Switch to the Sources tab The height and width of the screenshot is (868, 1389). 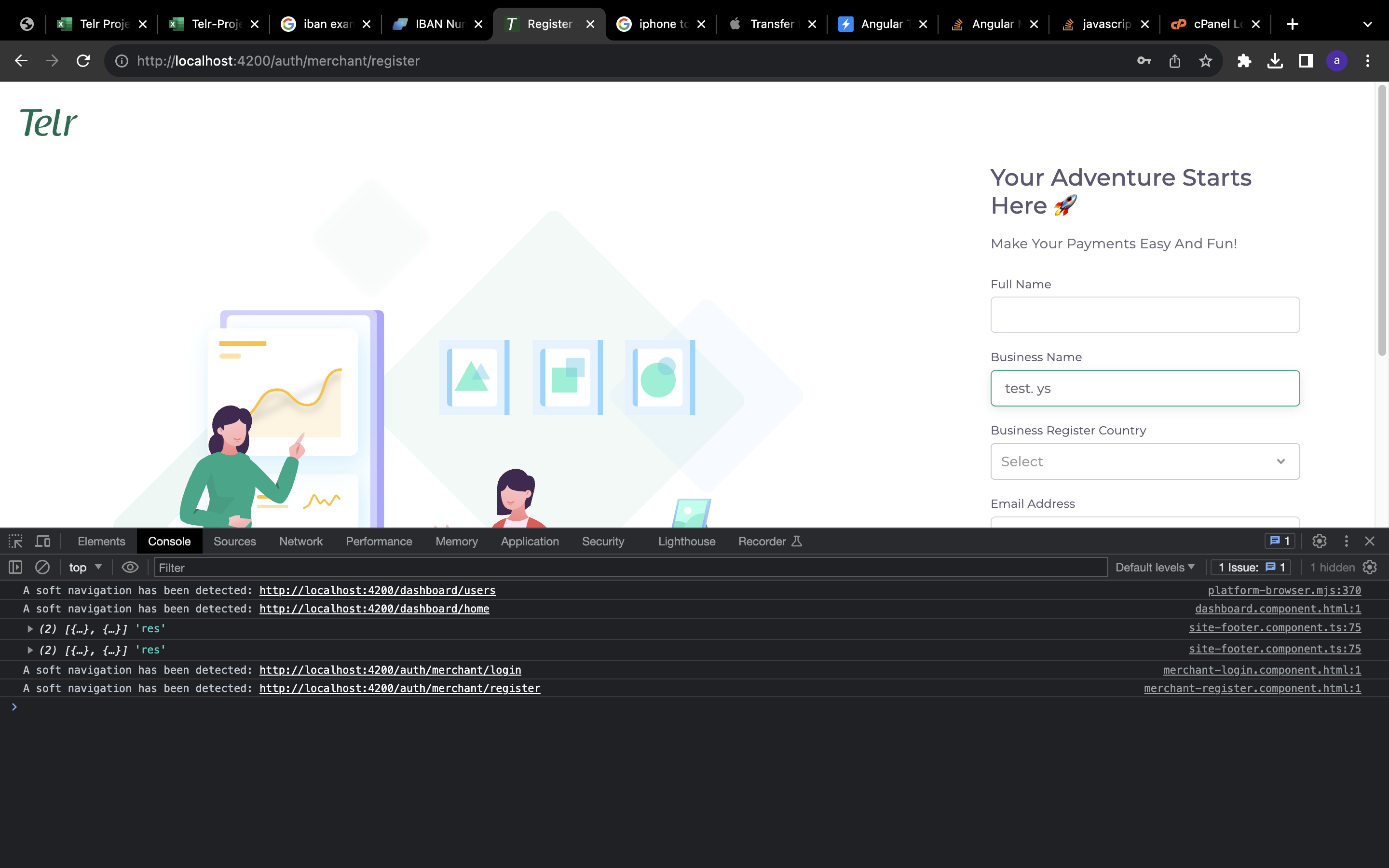click(235, 542)
